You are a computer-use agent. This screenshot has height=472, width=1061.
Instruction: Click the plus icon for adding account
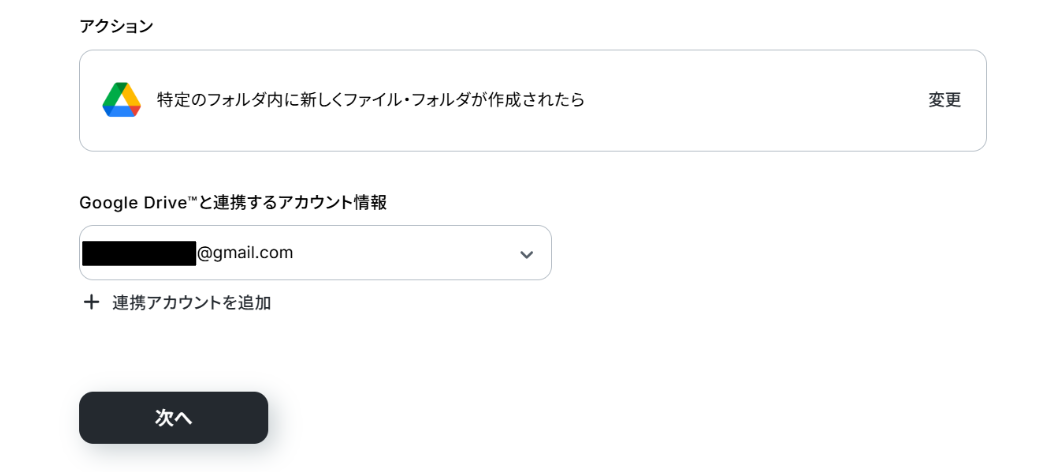[92, 302]
